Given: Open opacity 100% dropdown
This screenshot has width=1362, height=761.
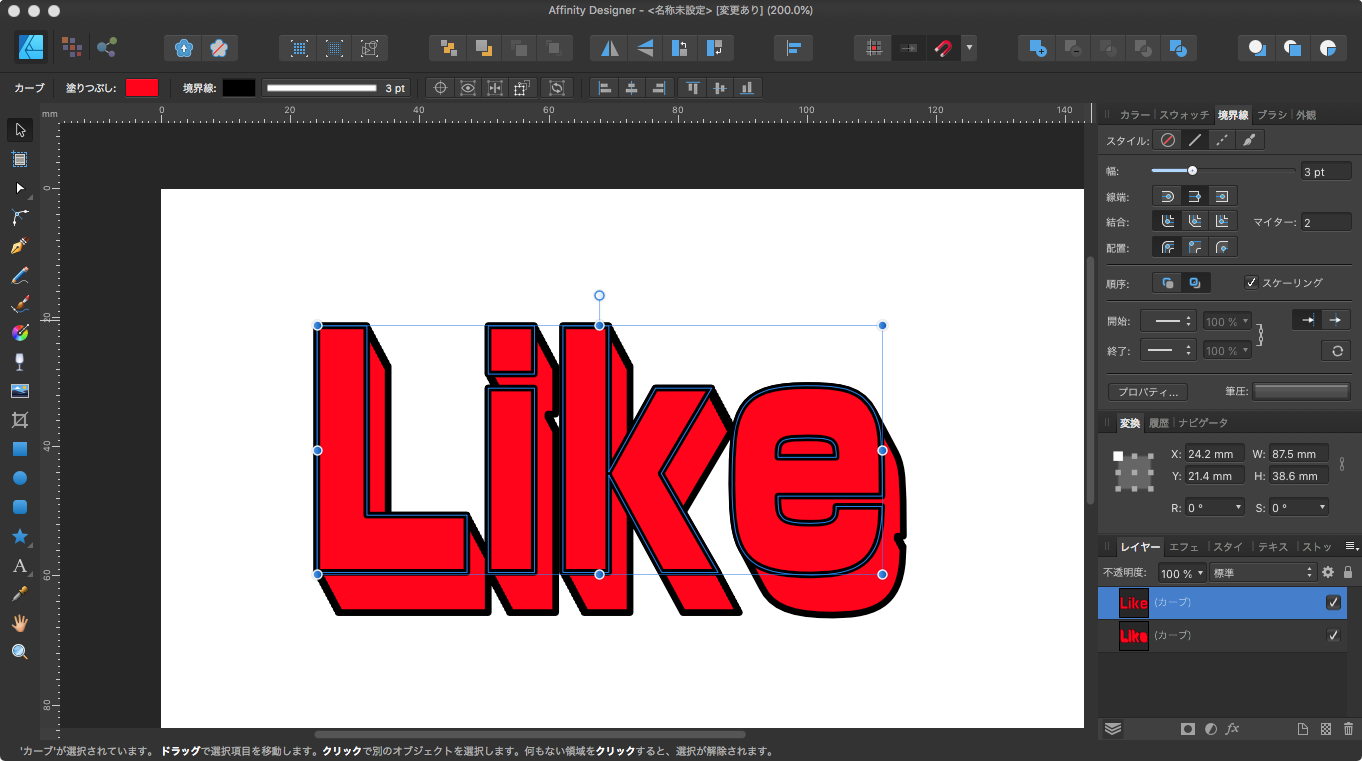Looking at the screenshot, I should pos(1181,574).
